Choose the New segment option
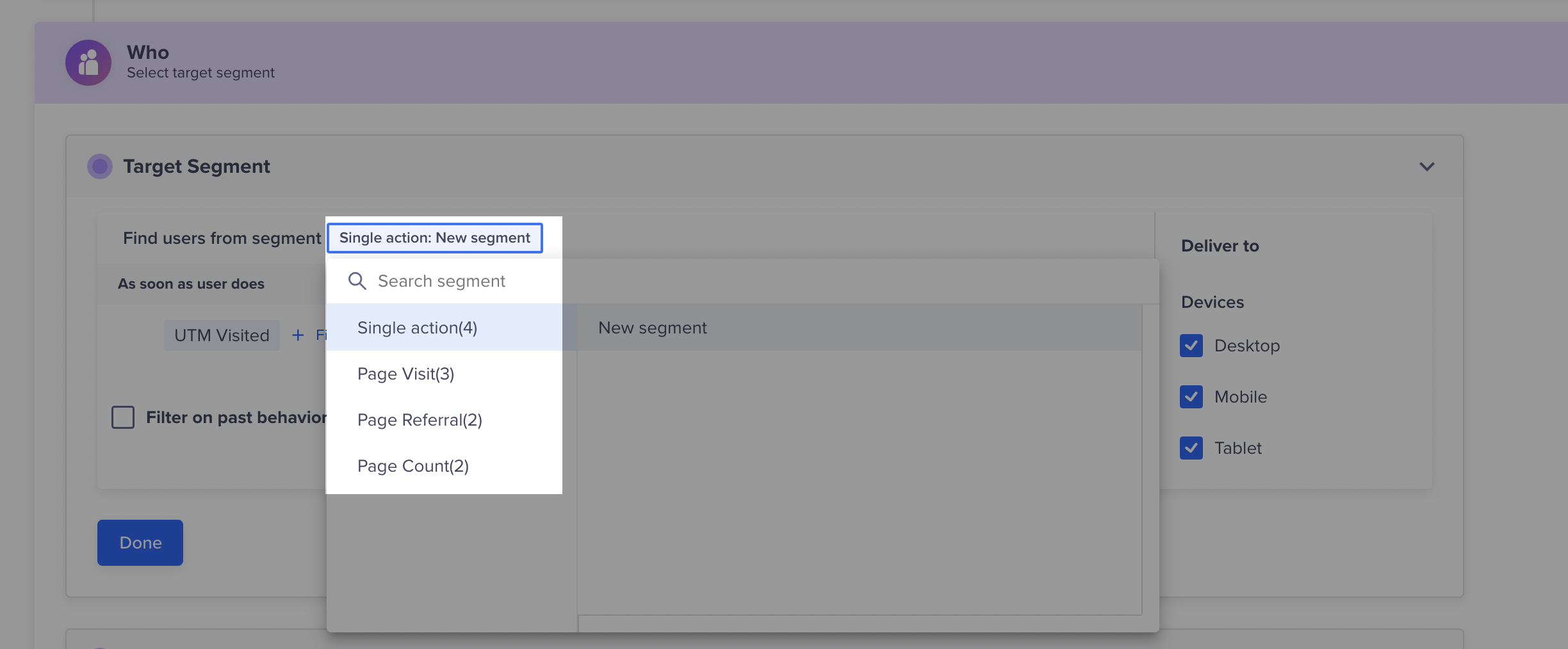Viewport: 1568px width, 649px height. (x=859, y=328)
